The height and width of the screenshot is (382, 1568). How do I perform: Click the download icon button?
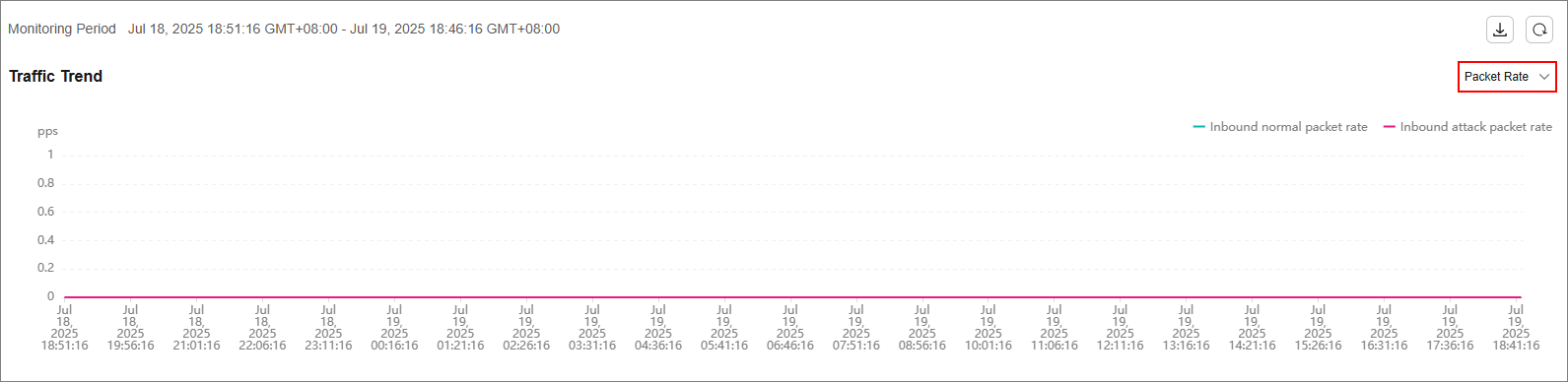[1500, 30]
